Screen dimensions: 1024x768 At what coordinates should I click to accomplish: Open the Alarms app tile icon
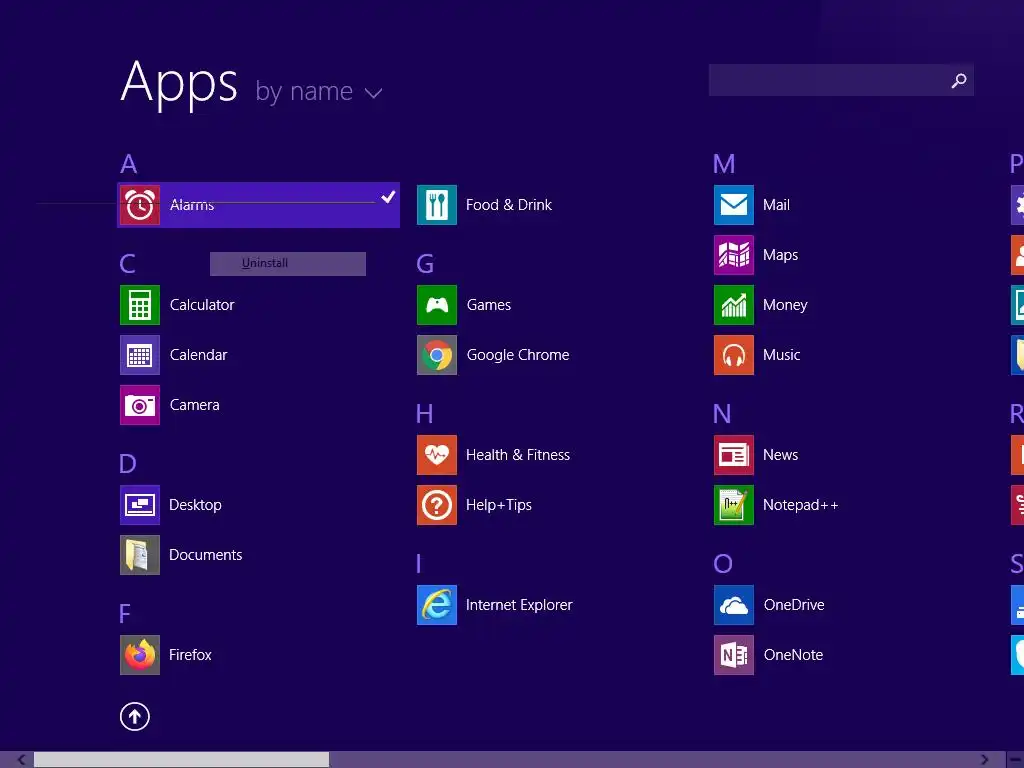pyautogui.click(x=140, y=205)
